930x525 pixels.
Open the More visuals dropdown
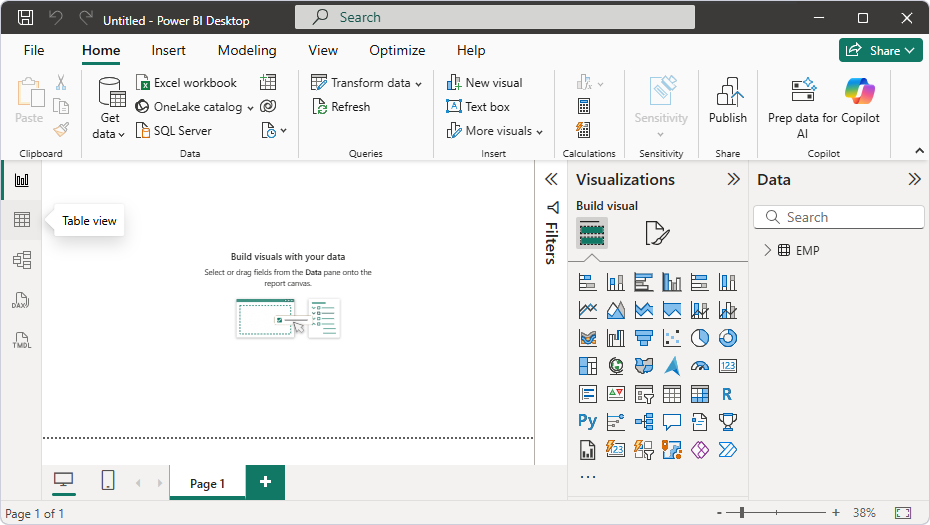click(x=495, y=131)
